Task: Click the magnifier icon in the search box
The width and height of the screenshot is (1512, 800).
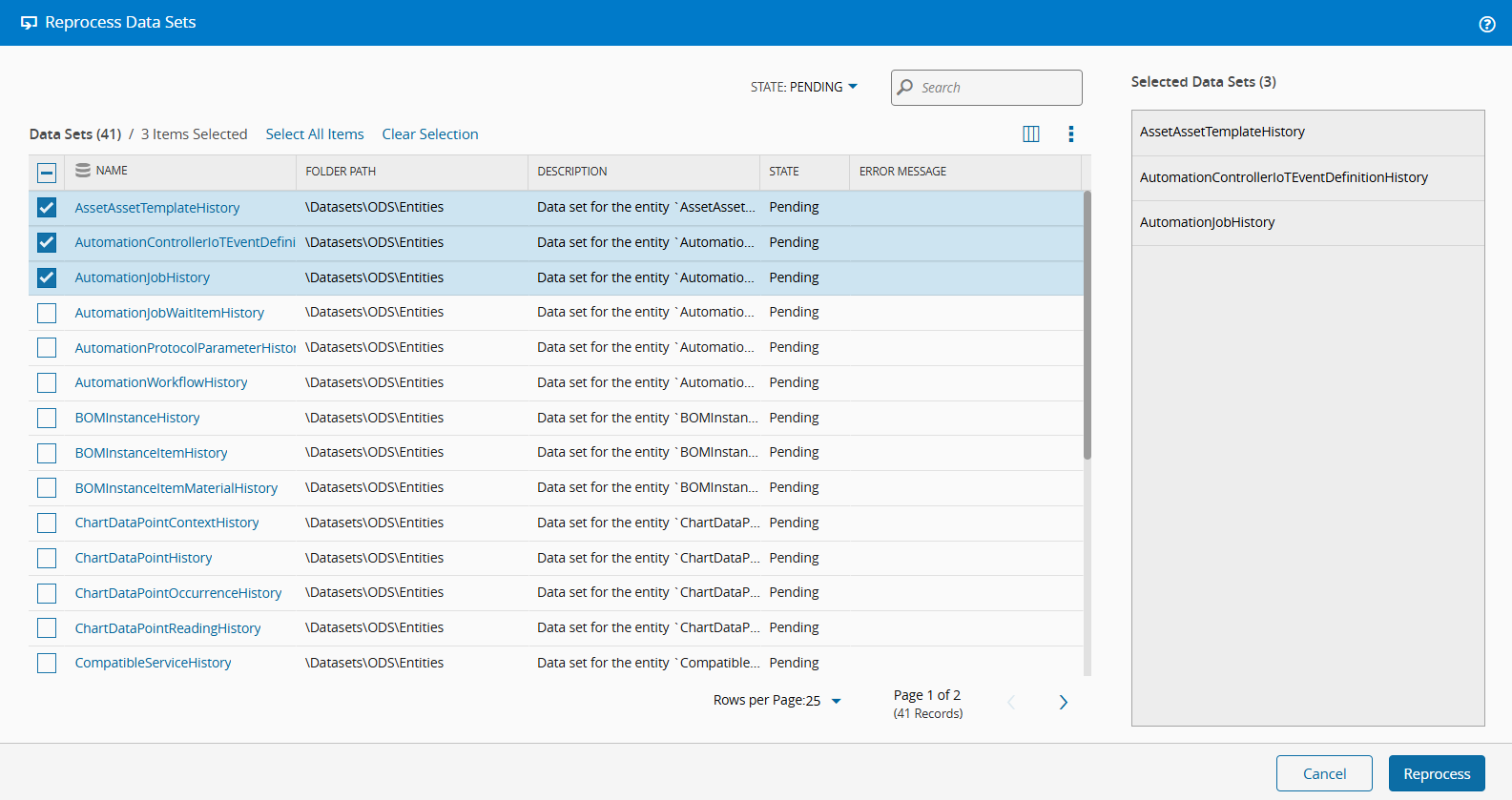Action: pyautogui.click(x=905, y=88)
